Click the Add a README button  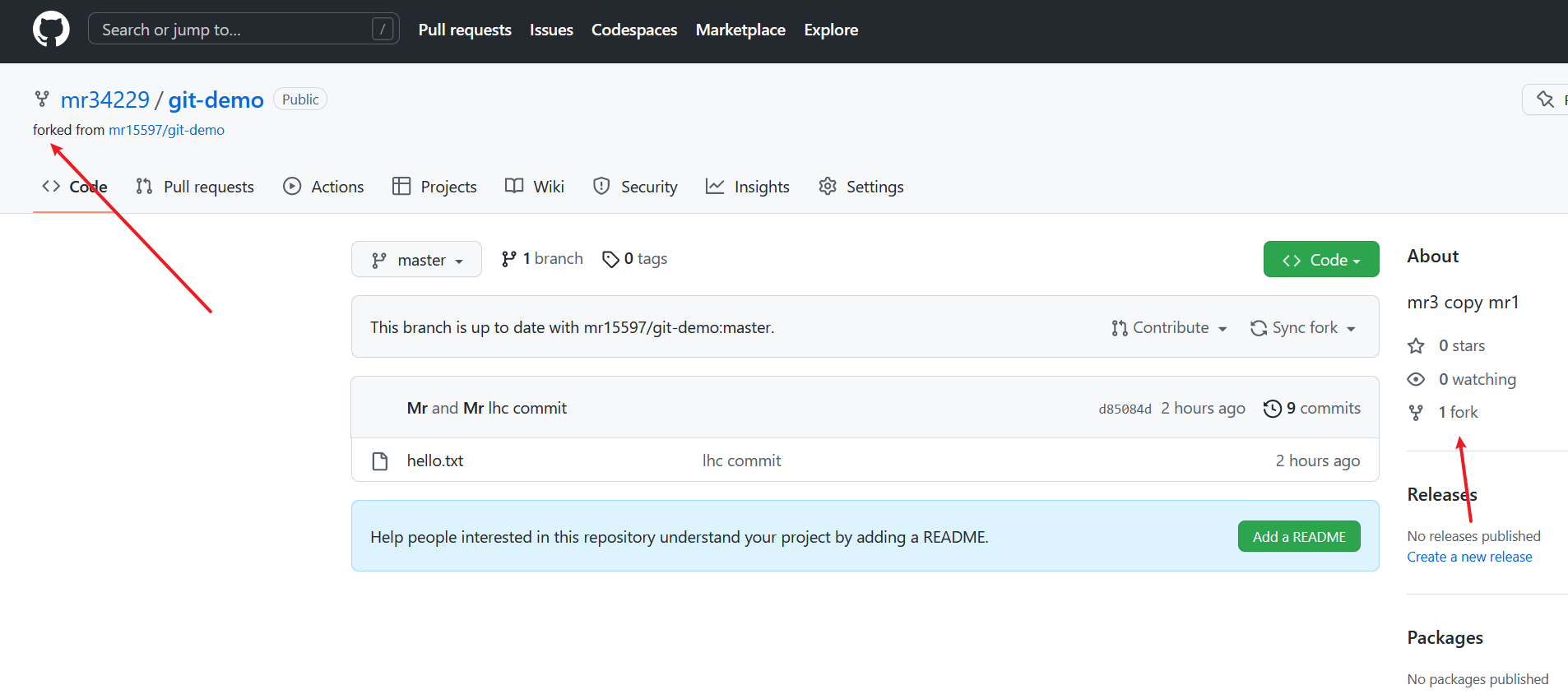(1299, 536)
